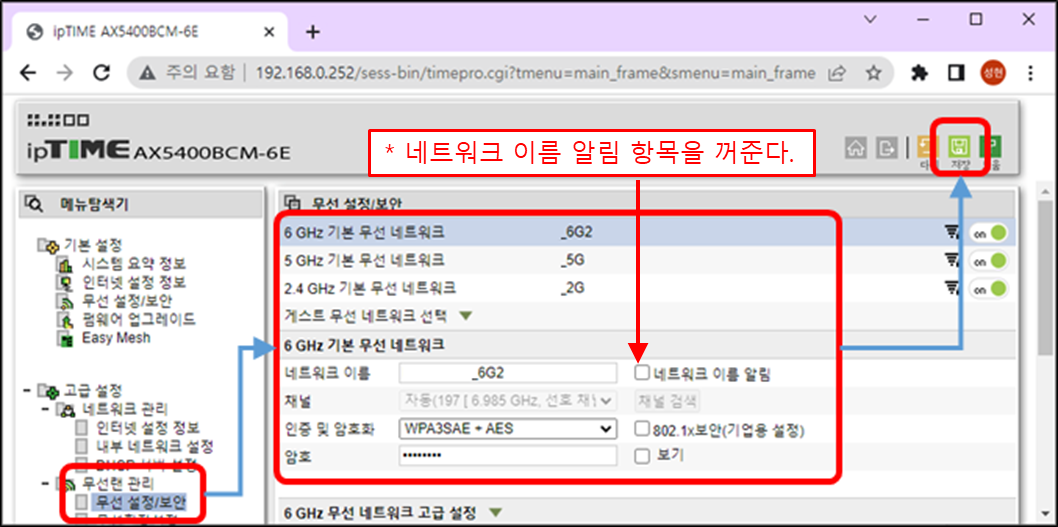
Task: Reload the page with browser refresh button
Action: pyautogui.click(x=101, y=73)
